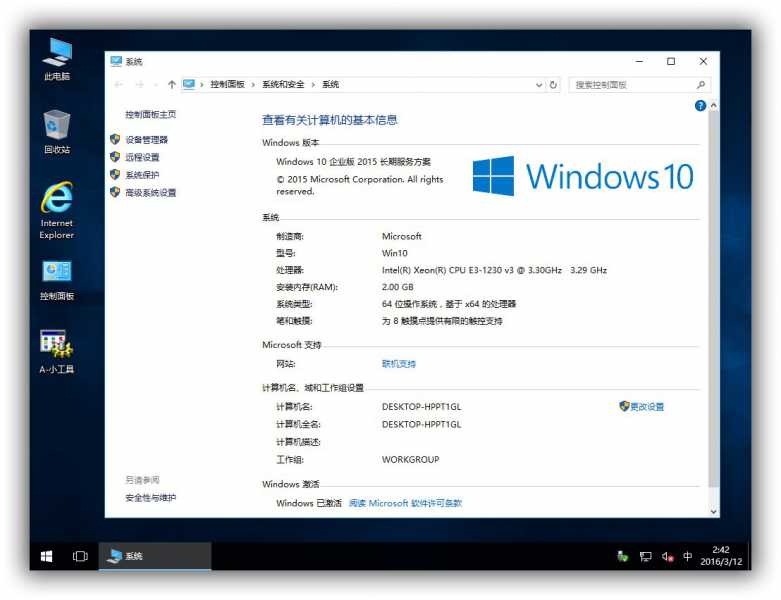This screenshot has width=781, height=600.
Task: Select 系统和安全 in the breadcrumb path
Action: point(283,85)
